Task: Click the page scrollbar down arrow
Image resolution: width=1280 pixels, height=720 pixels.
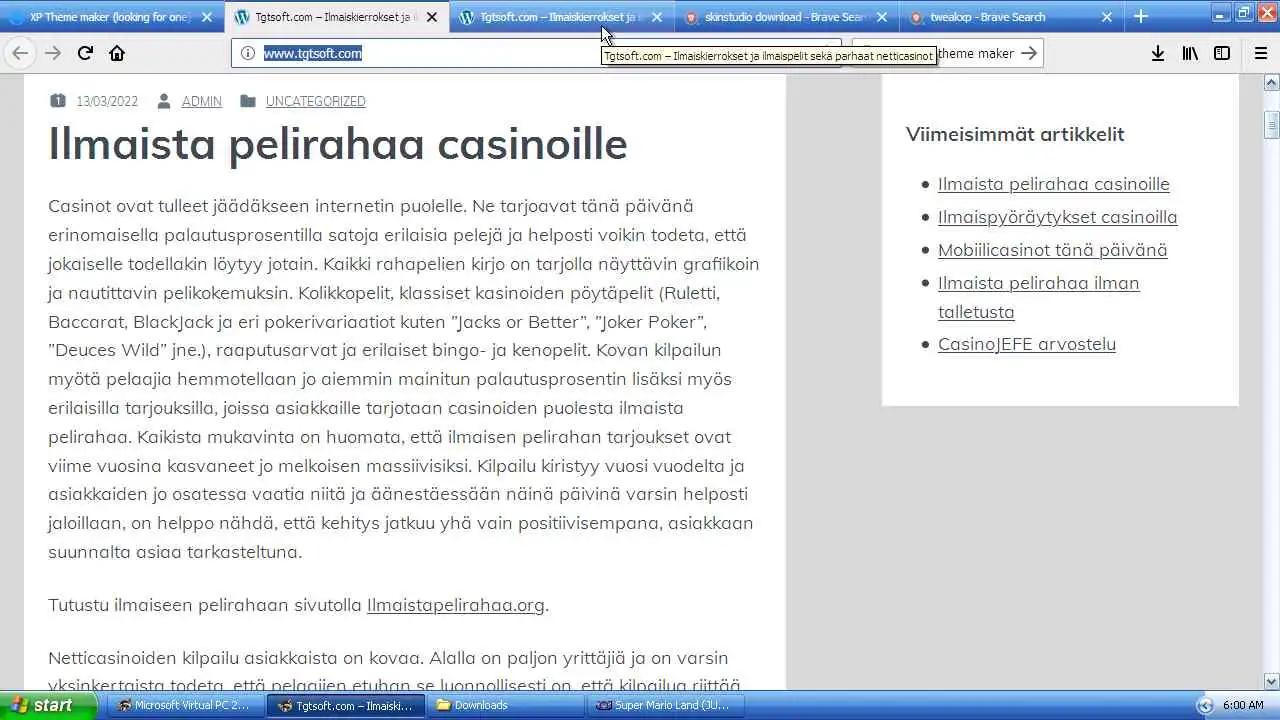Action: [1271, 681]
